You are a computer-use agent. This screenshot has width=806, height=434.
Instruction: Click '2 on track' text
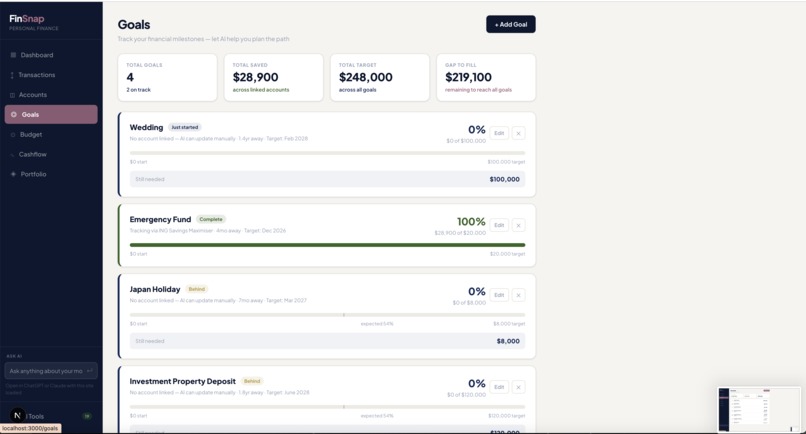pos(139,90)
